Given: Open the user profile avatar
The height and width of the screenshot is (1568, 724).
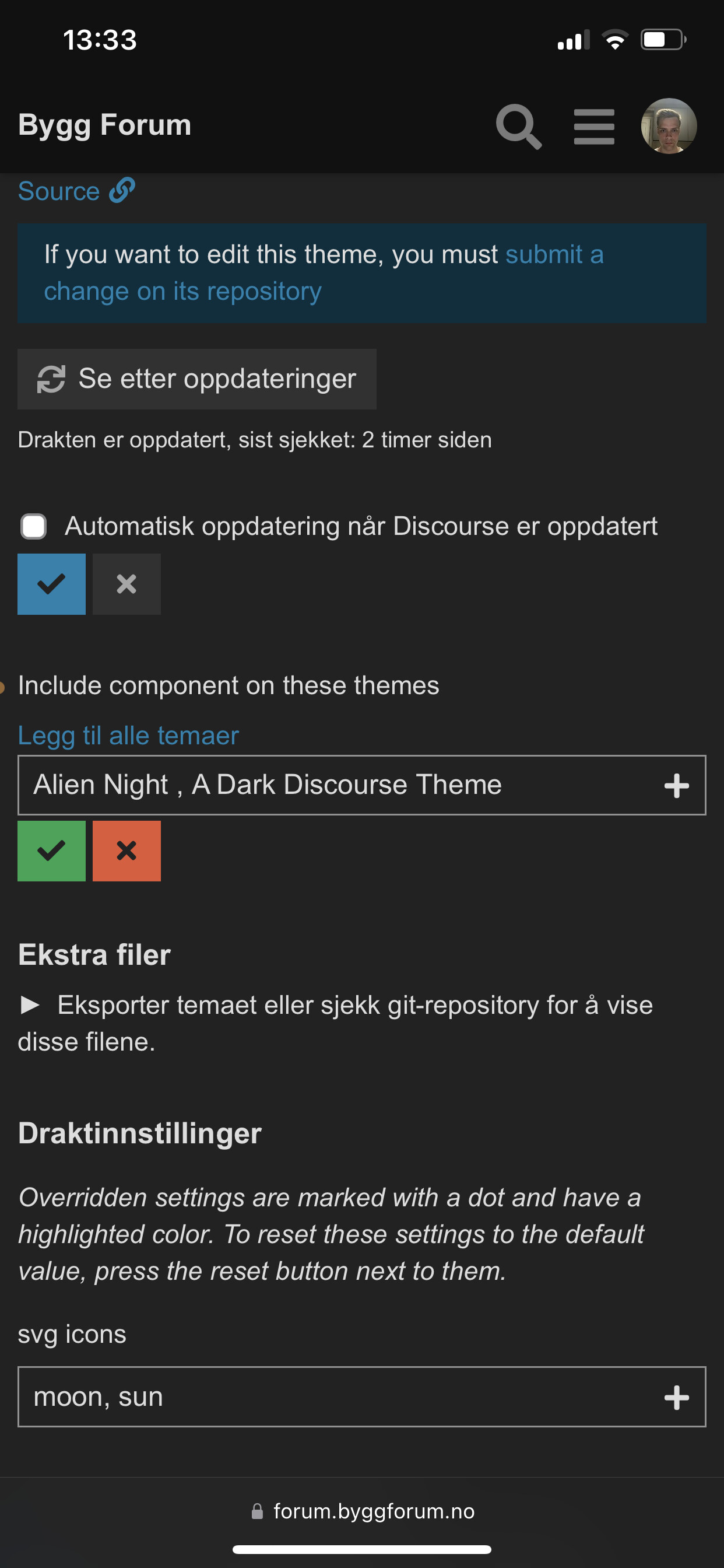Looking at the screenshot, I should pyautogui.click(x=668, y=126).
